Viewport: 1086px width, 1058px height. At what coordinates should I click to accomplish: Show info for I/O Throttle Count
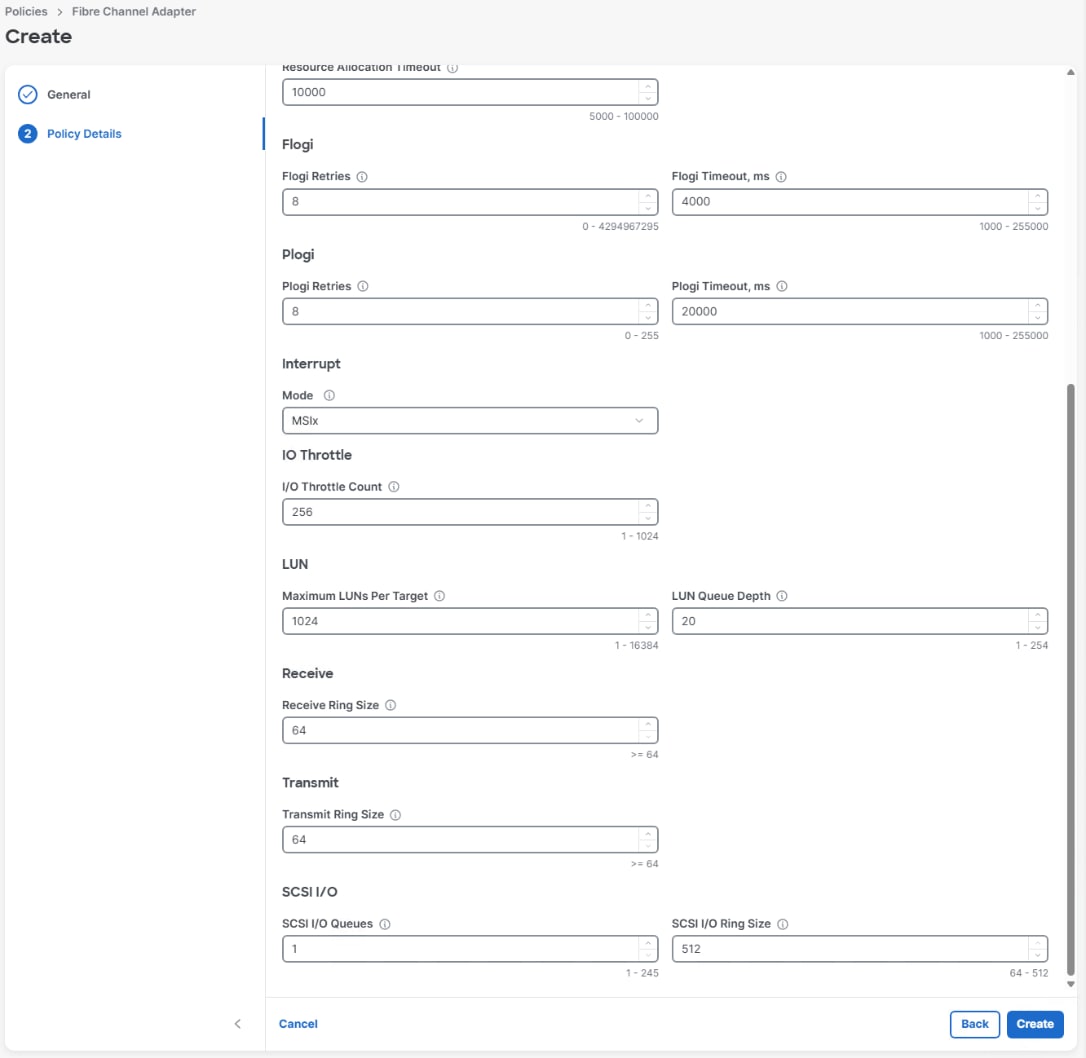[393, 487]
